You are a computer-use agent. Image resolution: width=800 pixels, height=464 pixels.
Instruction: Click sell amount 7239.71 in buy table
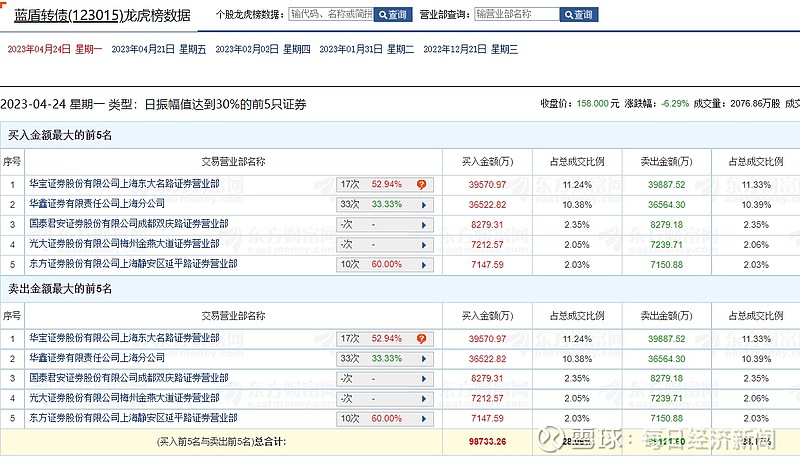666,245
